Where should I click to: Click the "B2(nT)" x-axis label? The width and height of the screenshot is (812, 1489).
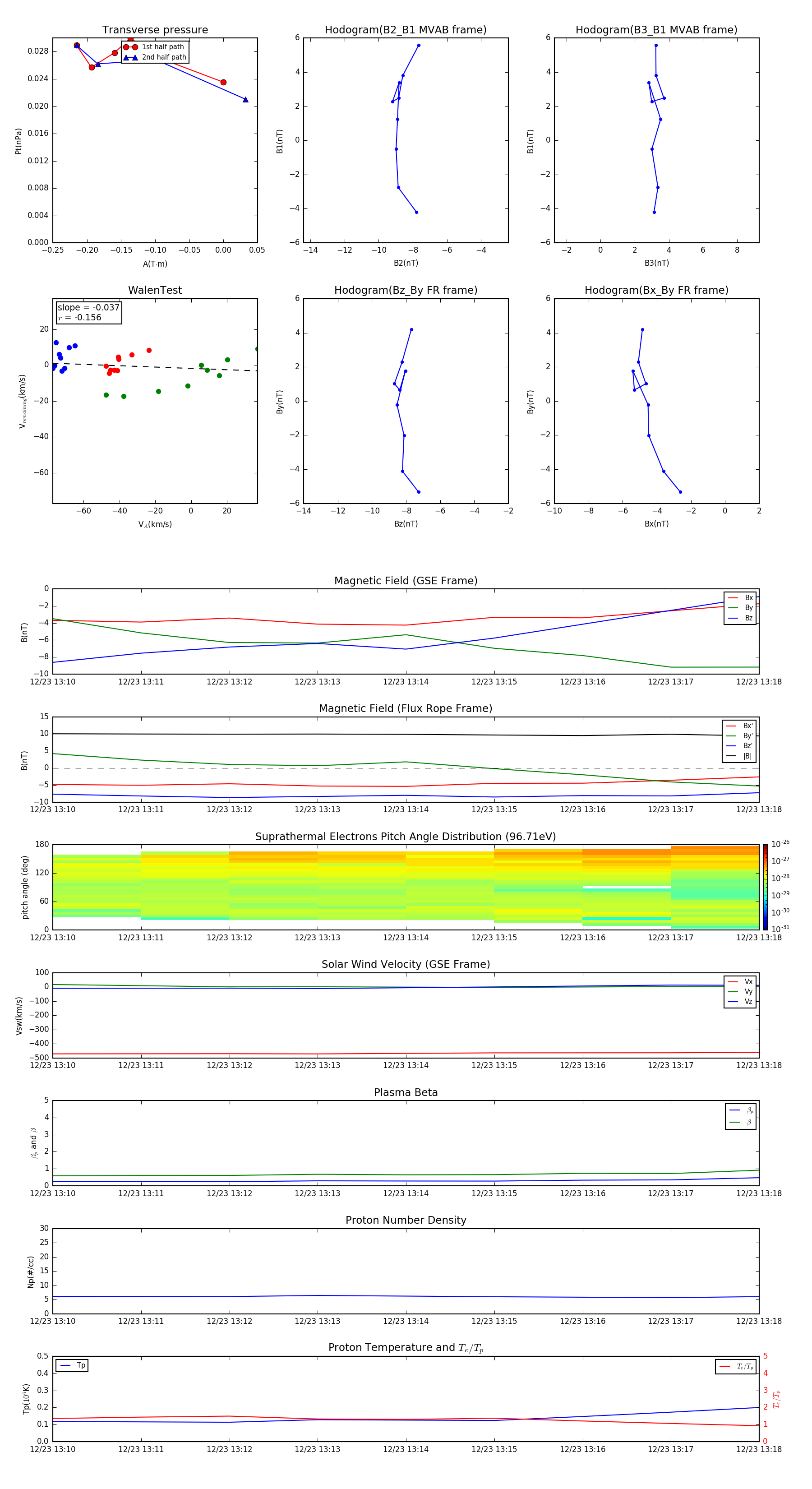(406, 263)
